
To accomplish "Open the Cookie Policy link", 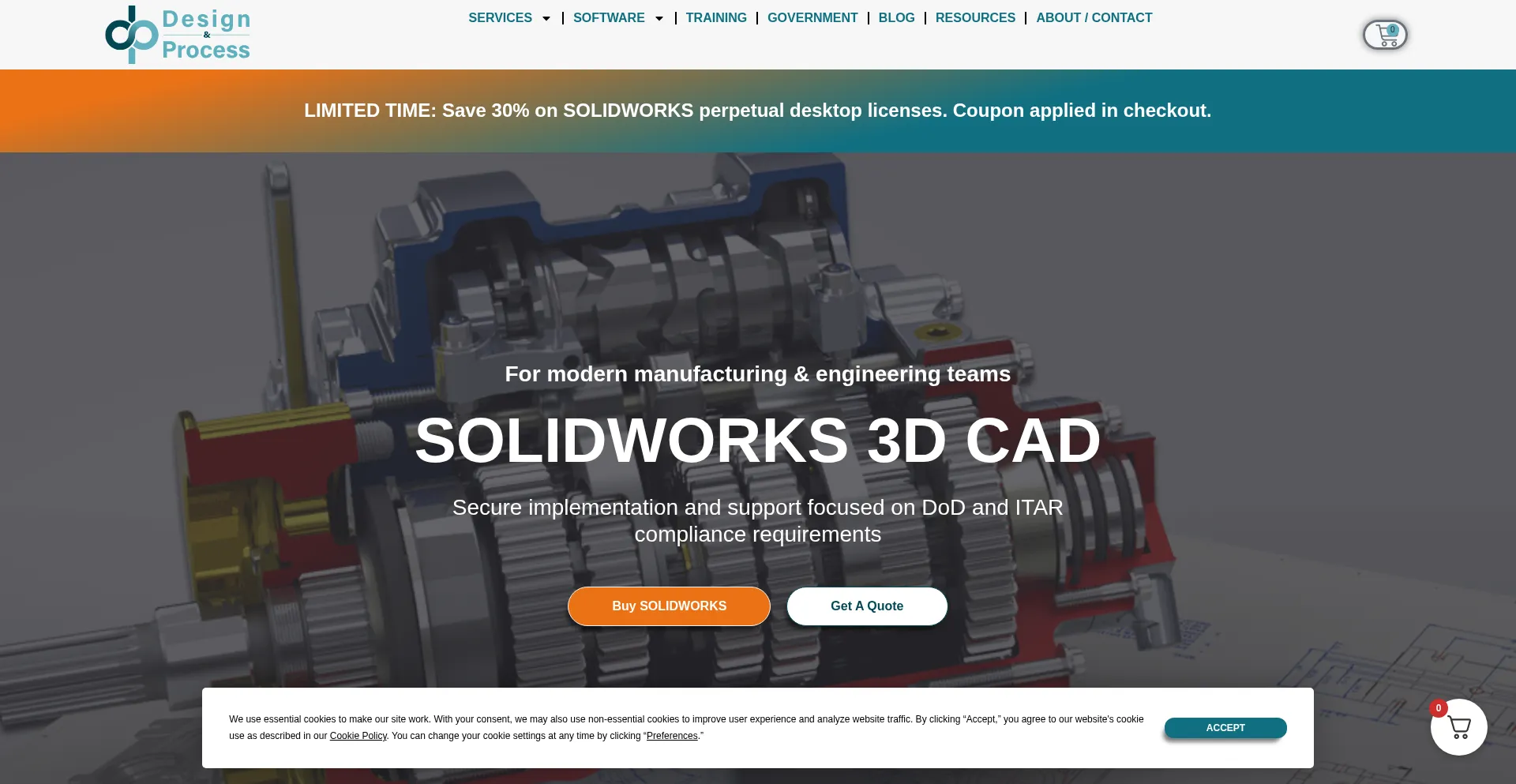I will 358,736.
